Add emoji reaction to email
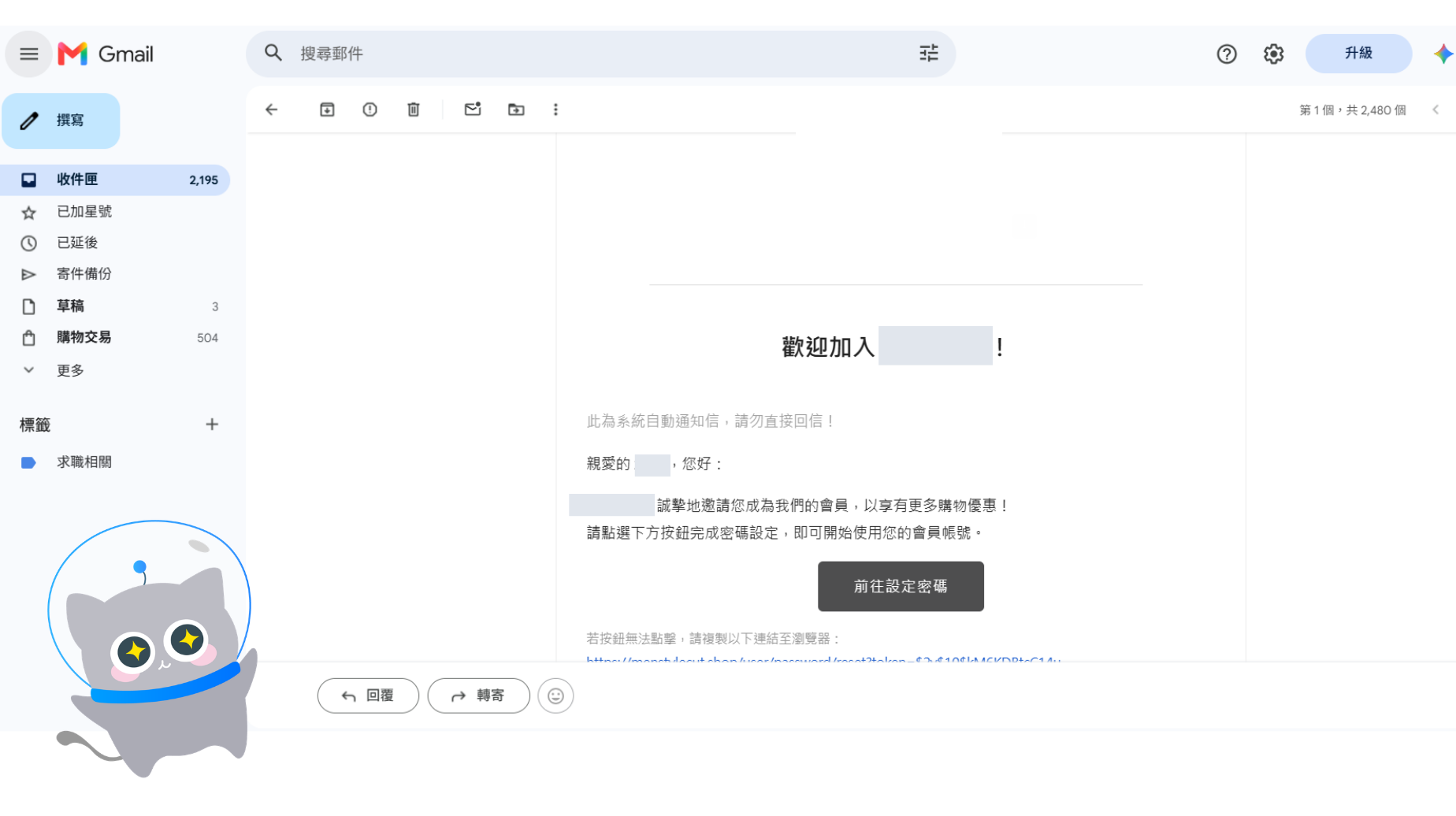Image resolution: width=1456 pixels, height=816 pixels. click(555, 695)
